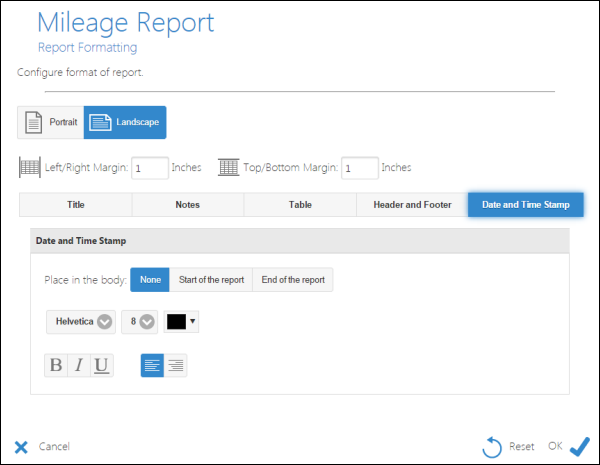Open the Header and Footer tab
Image resolution: width=600 pixels, height=465 pixels.
(412, 205)
